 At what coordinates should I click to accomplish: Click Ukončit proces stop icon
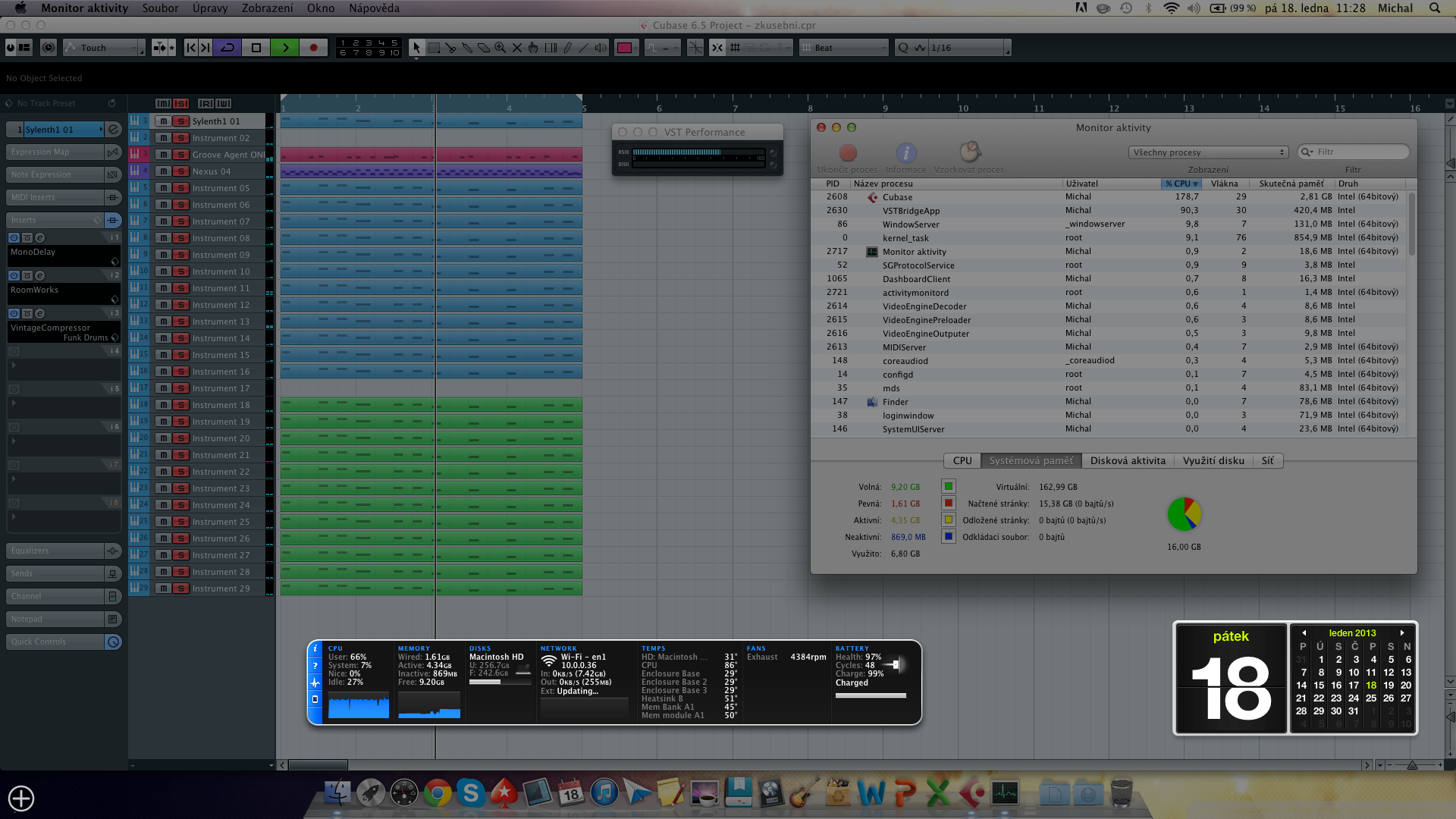click(x=848, y=153)
